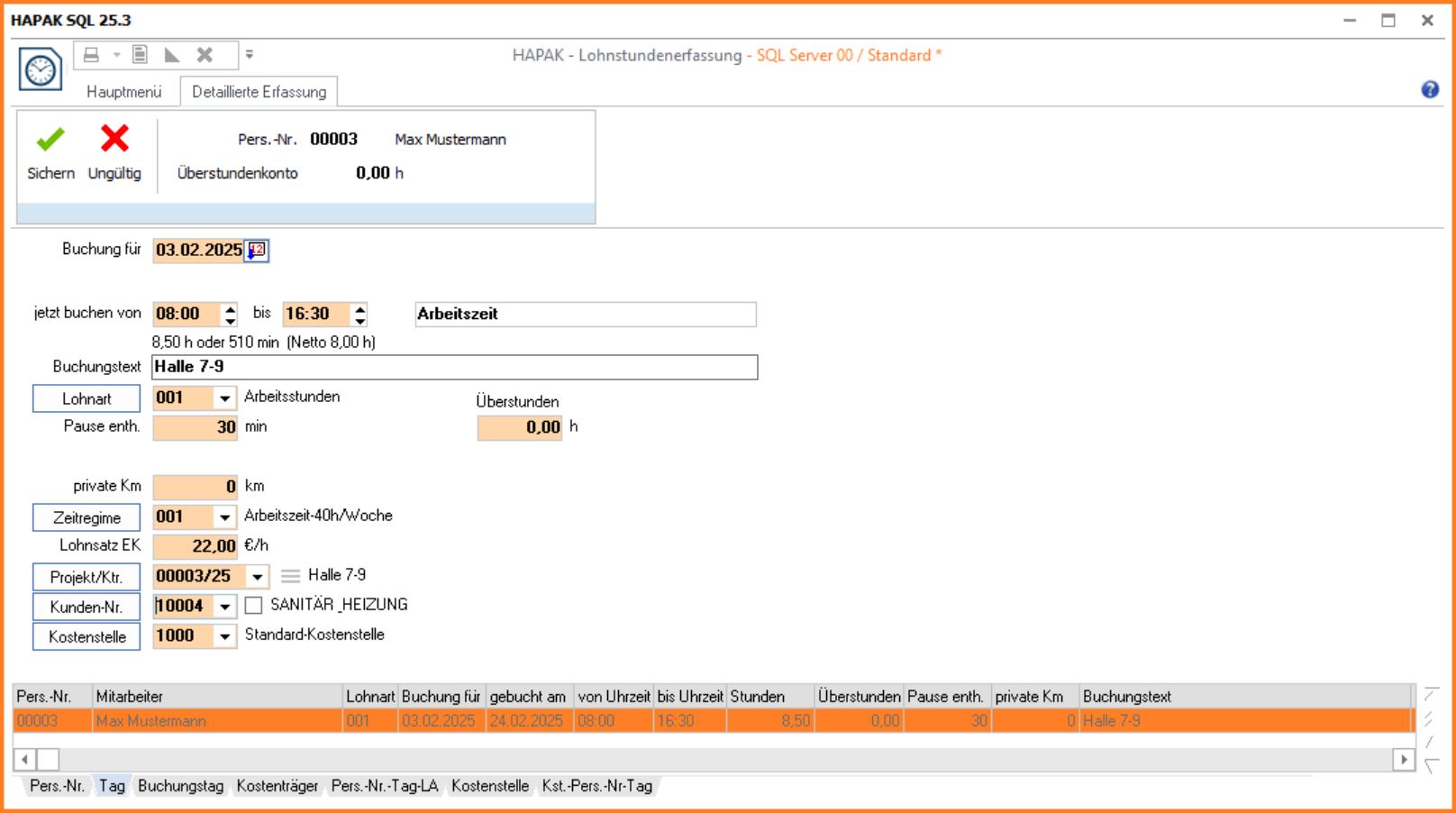This screenshot has width=1456, height=813.
Task: Expand the Lohnart 001 dropdown
Action: pos(224,397)
